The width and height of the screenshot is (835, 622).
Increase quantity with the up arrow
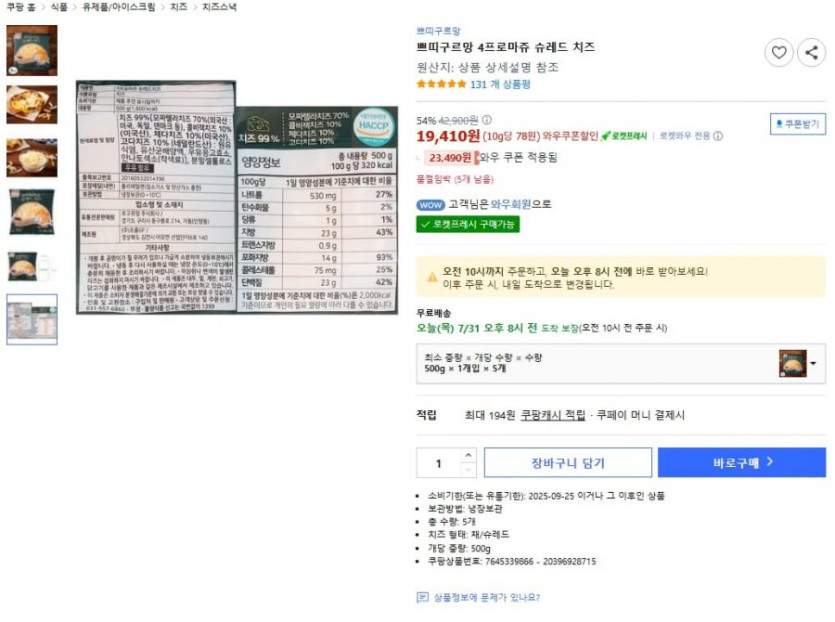pyautogui.click(x=468, y=455)
